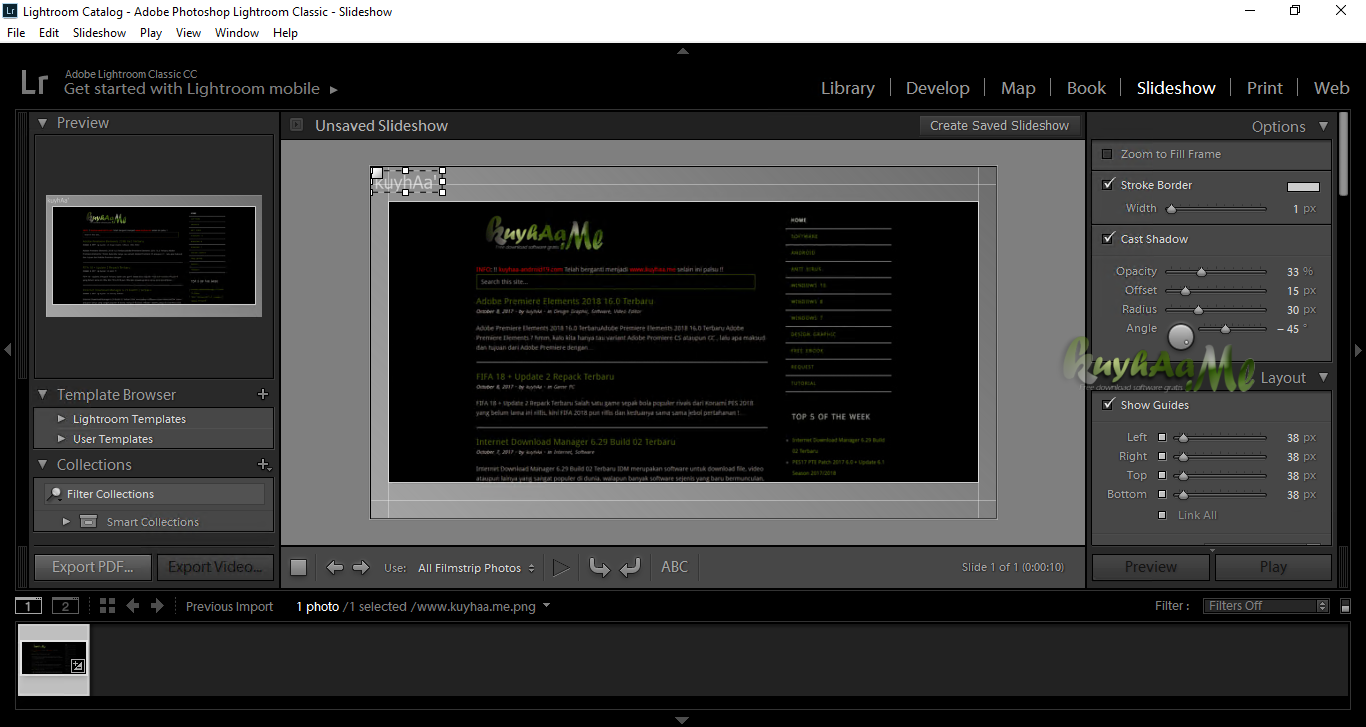
Task: Collapse the Collections panel
Action: (x=43, y=464)
